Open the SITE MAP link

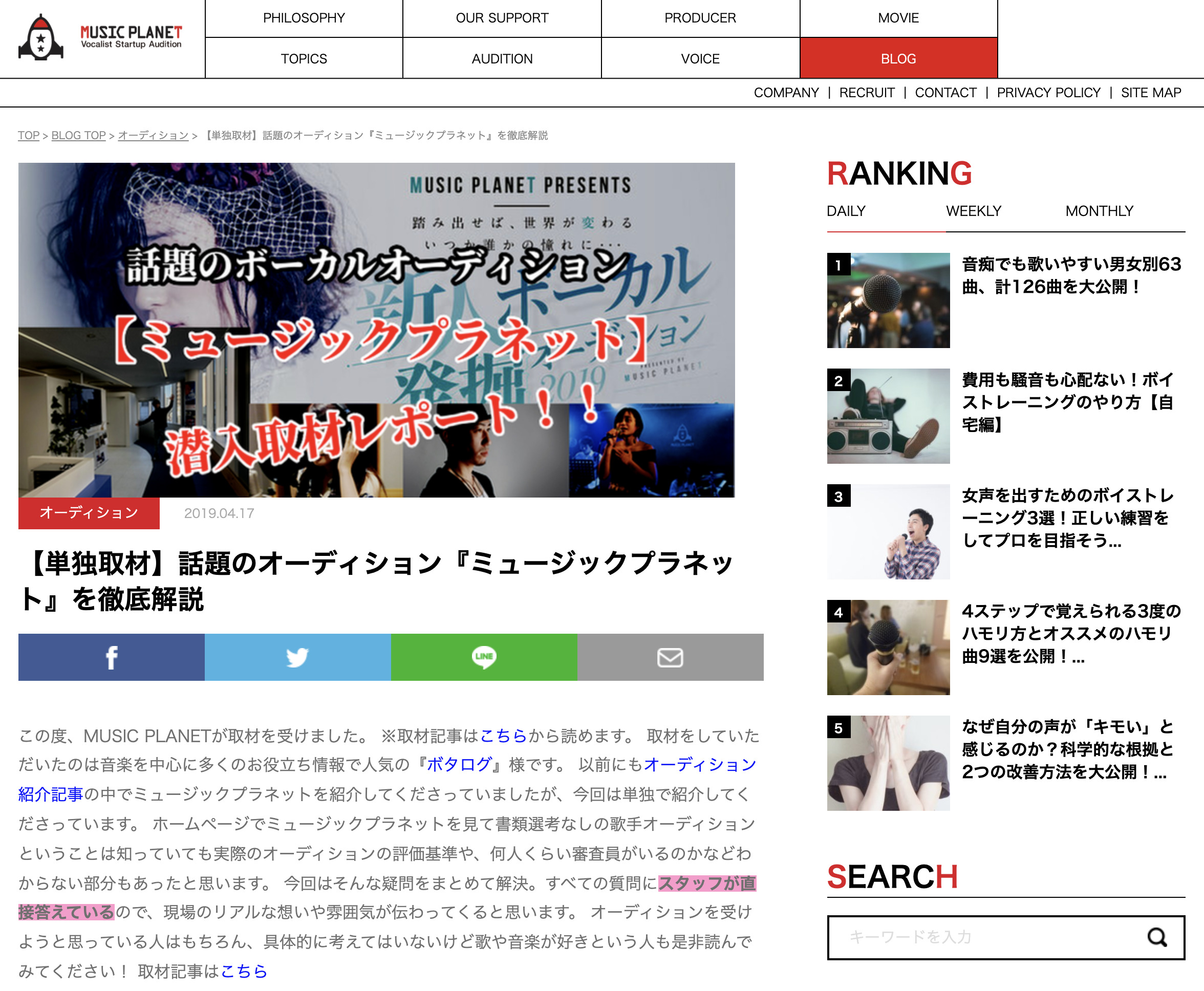pyautogui.click(x=1151, y=93)
